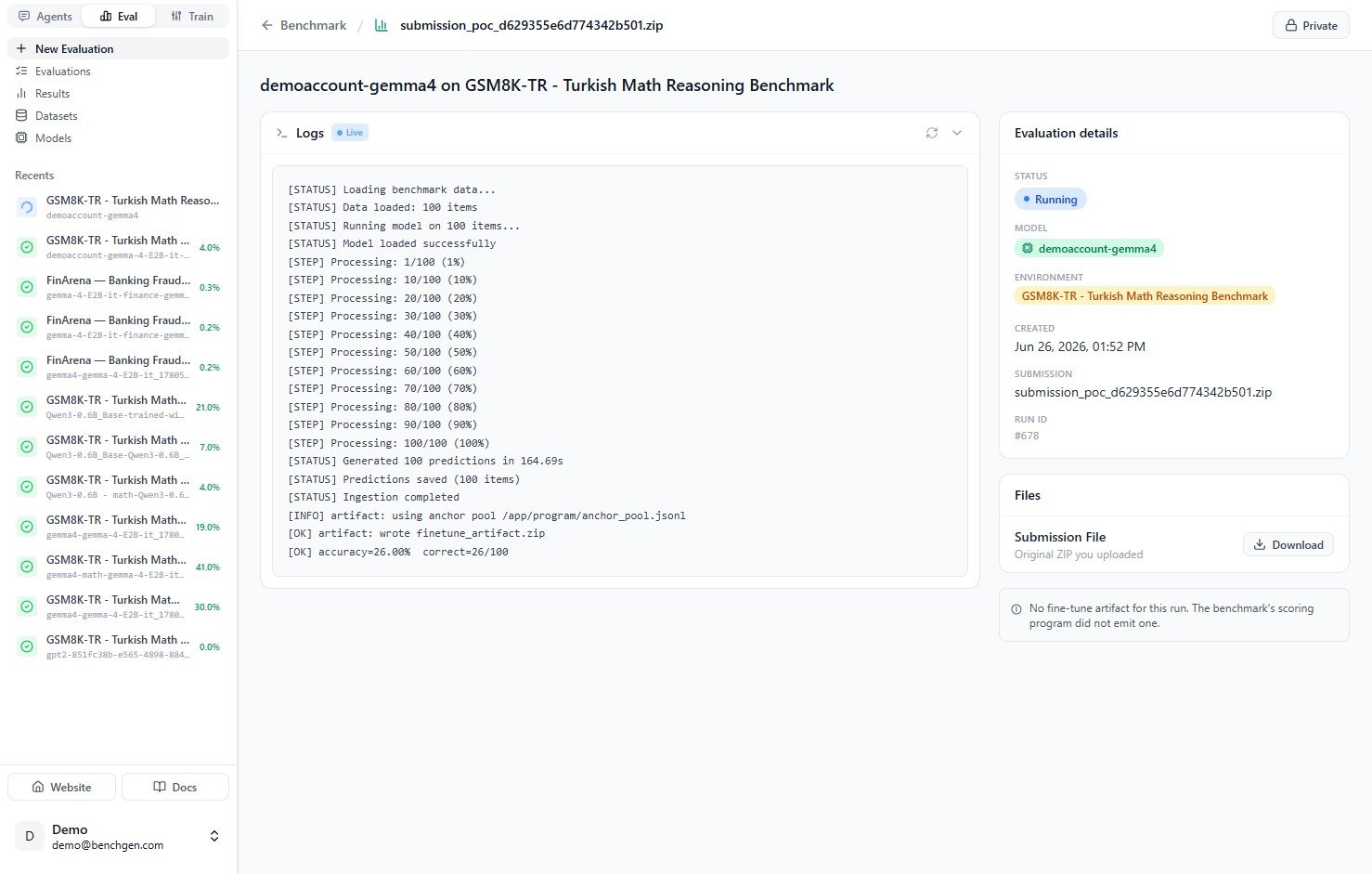Click log line 'Generated 100 predictions in 164.69s'

(425, 461)
